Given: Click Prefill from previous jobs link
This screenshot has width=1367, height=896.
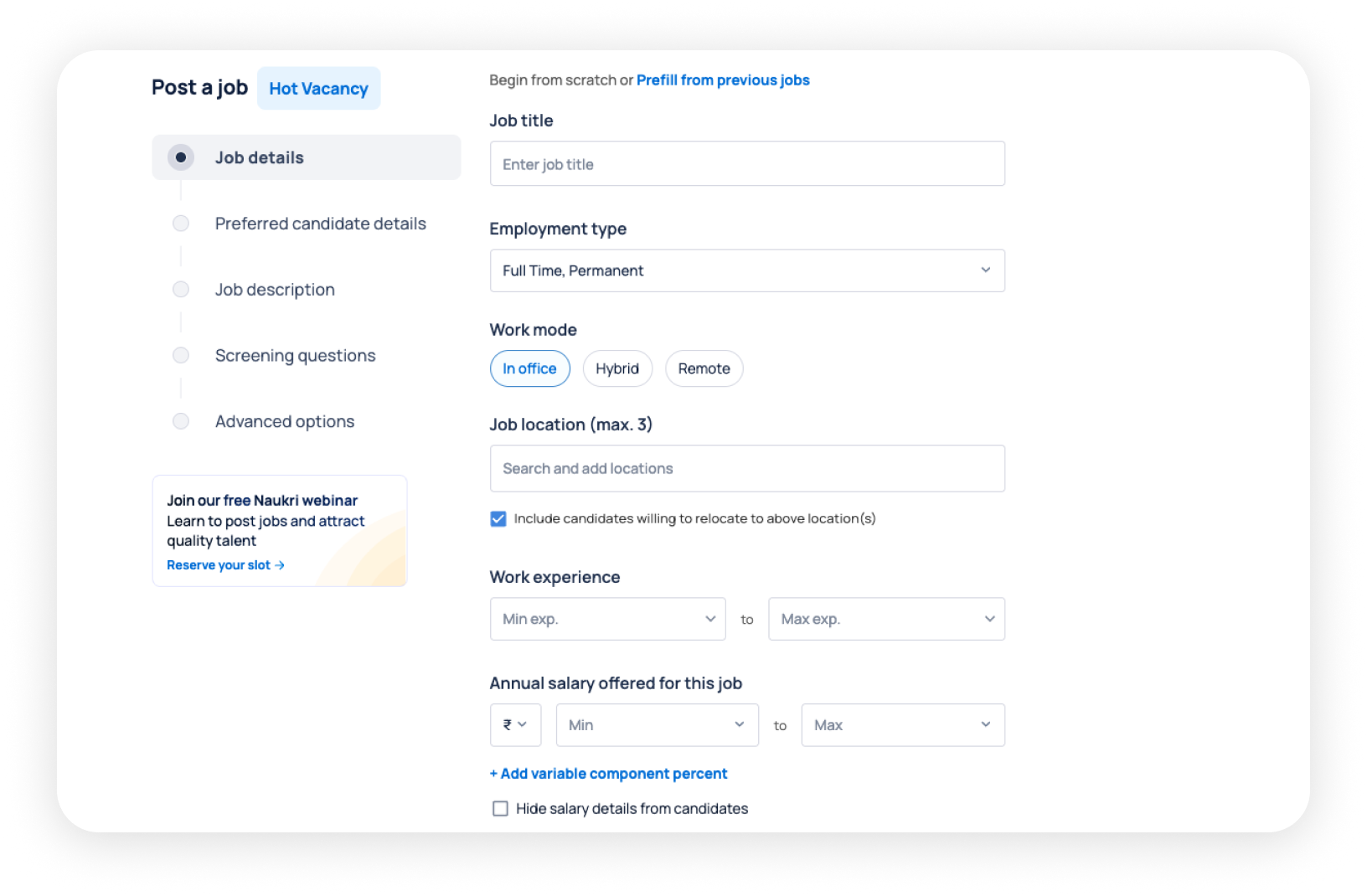Looking at the screenshot, I should coord(723,80).
